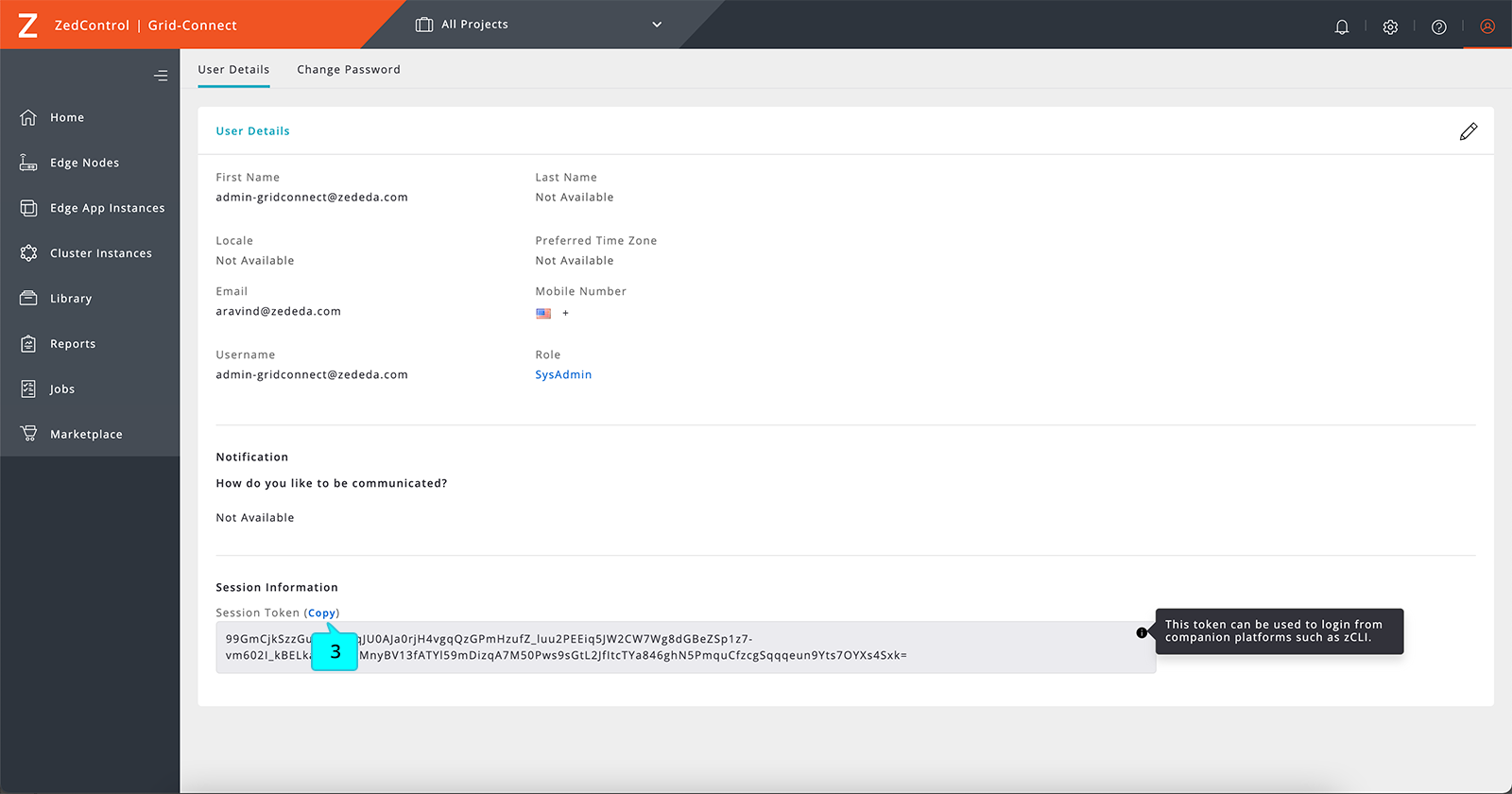Click the projects briefcase icon

coord(424,25)
